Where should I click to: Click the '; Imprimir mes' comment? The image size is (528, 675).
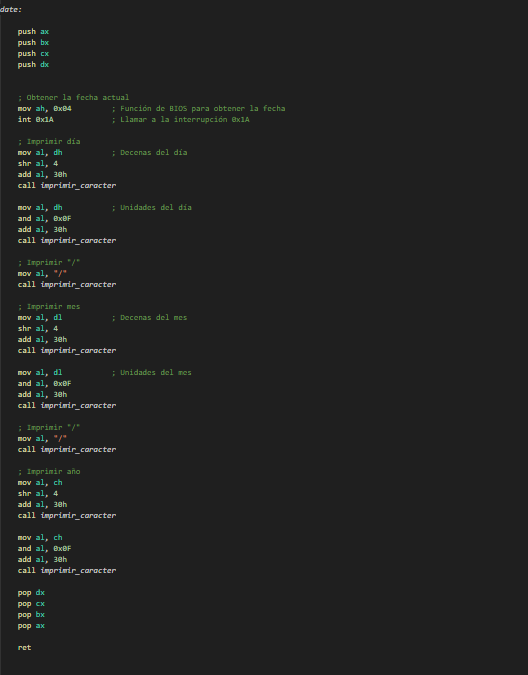click(x=49, y=307)
